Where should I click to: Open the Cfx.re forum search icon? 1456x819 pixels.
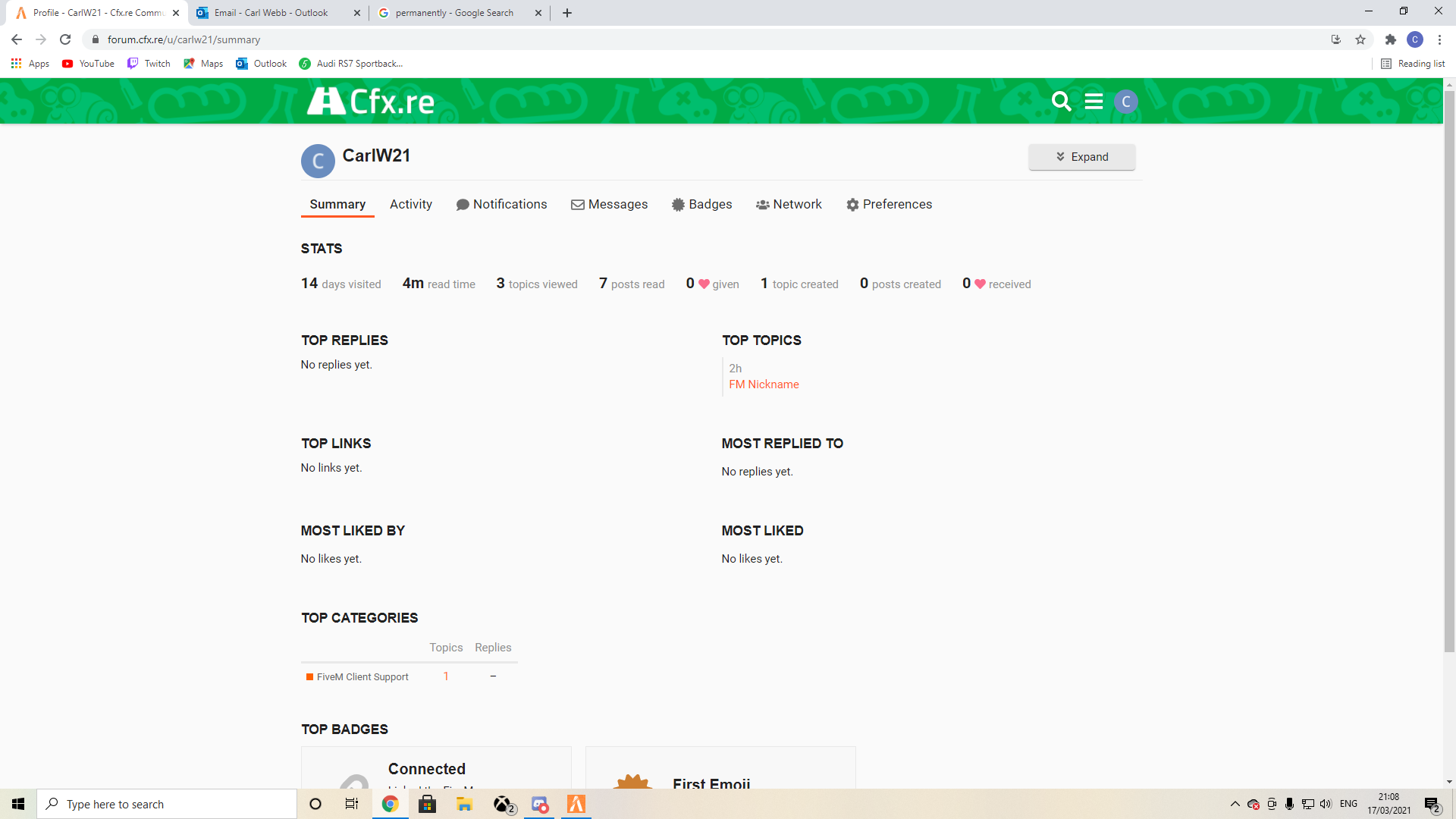click(1061, 101)
